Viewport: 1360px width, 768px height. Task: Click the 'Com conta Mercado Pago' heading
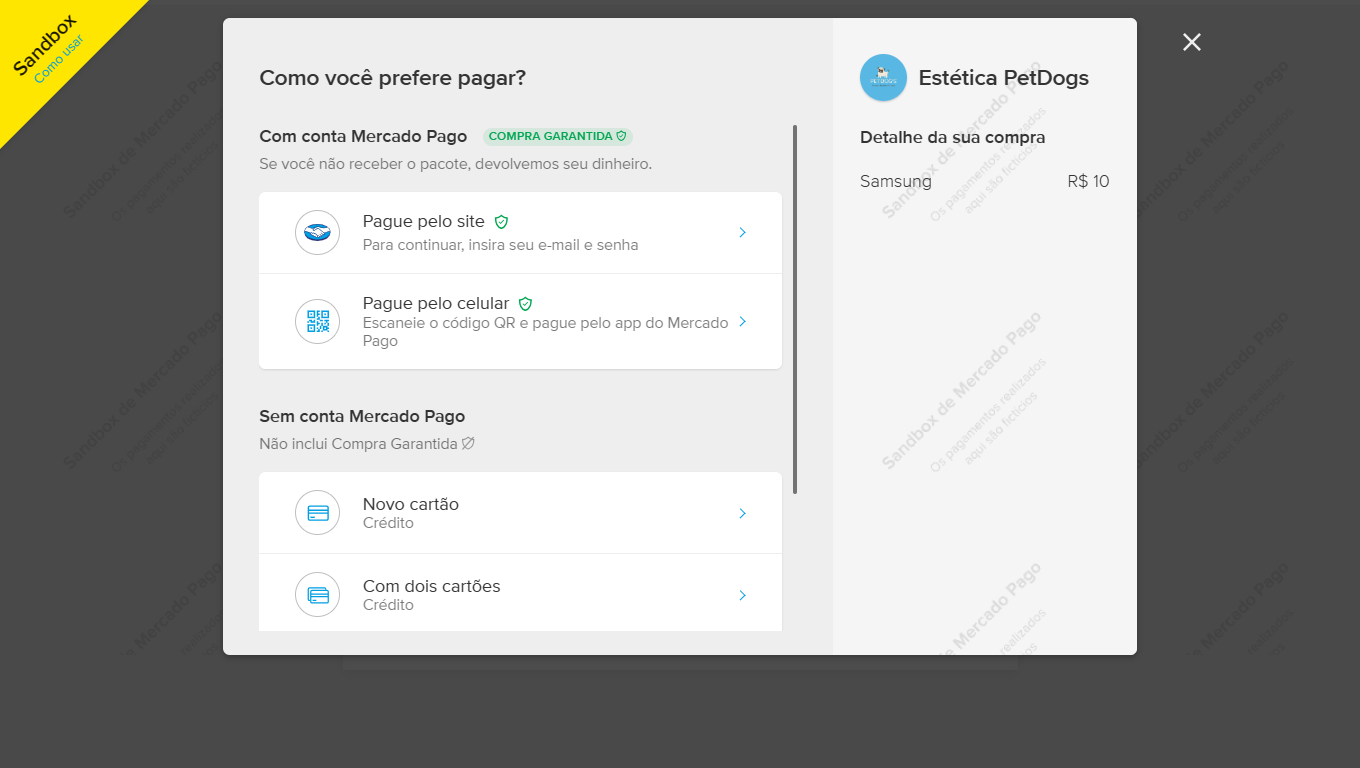(x=363, y=136)
